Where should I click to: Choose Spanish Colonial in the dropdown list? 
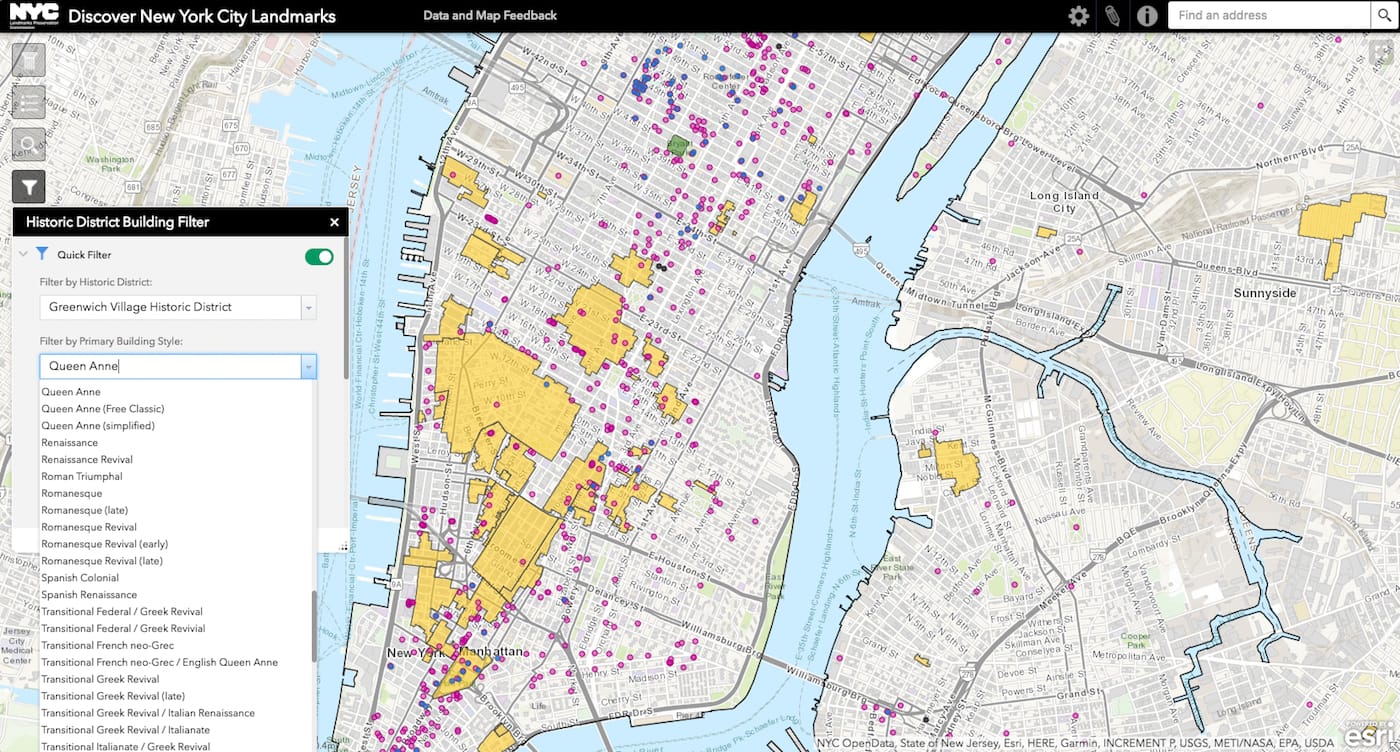pyautogui.click(x=80, y=578)
